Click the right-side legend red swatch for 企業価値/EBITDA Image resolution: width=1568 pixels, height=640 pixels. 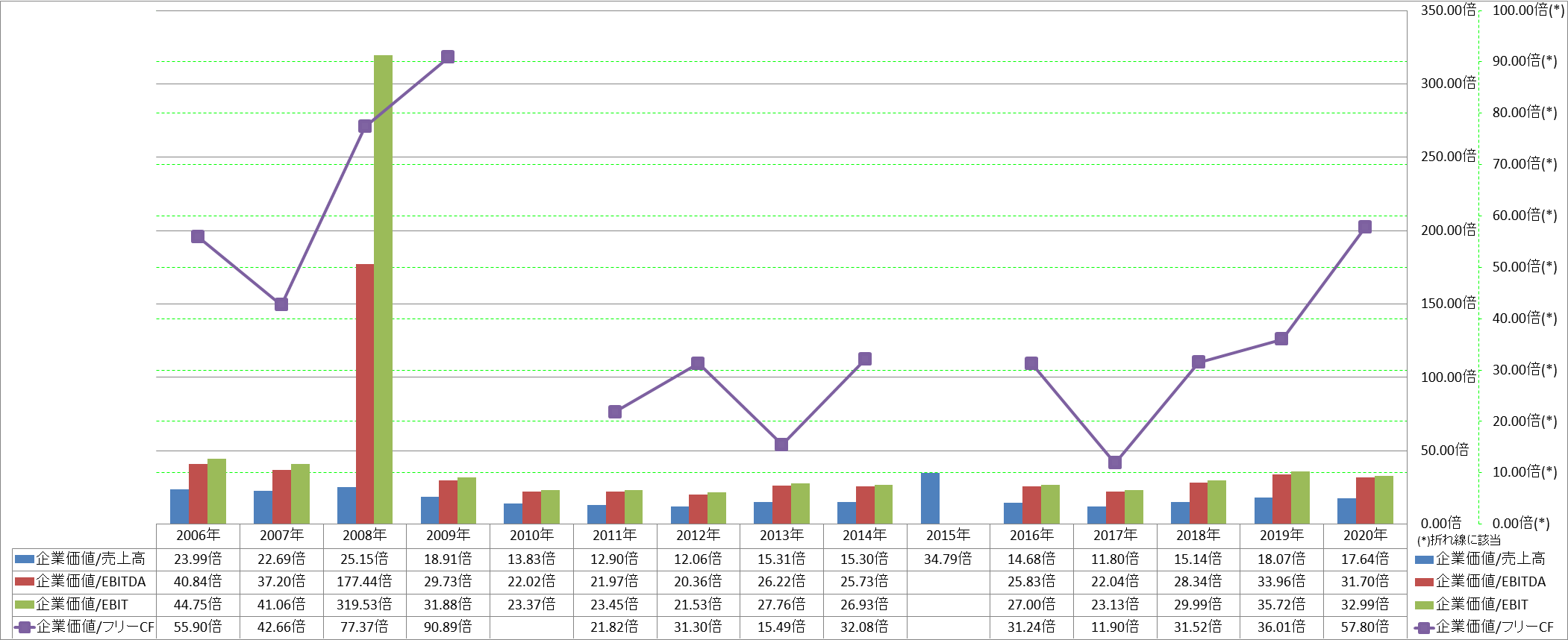tap(1424, 582)
